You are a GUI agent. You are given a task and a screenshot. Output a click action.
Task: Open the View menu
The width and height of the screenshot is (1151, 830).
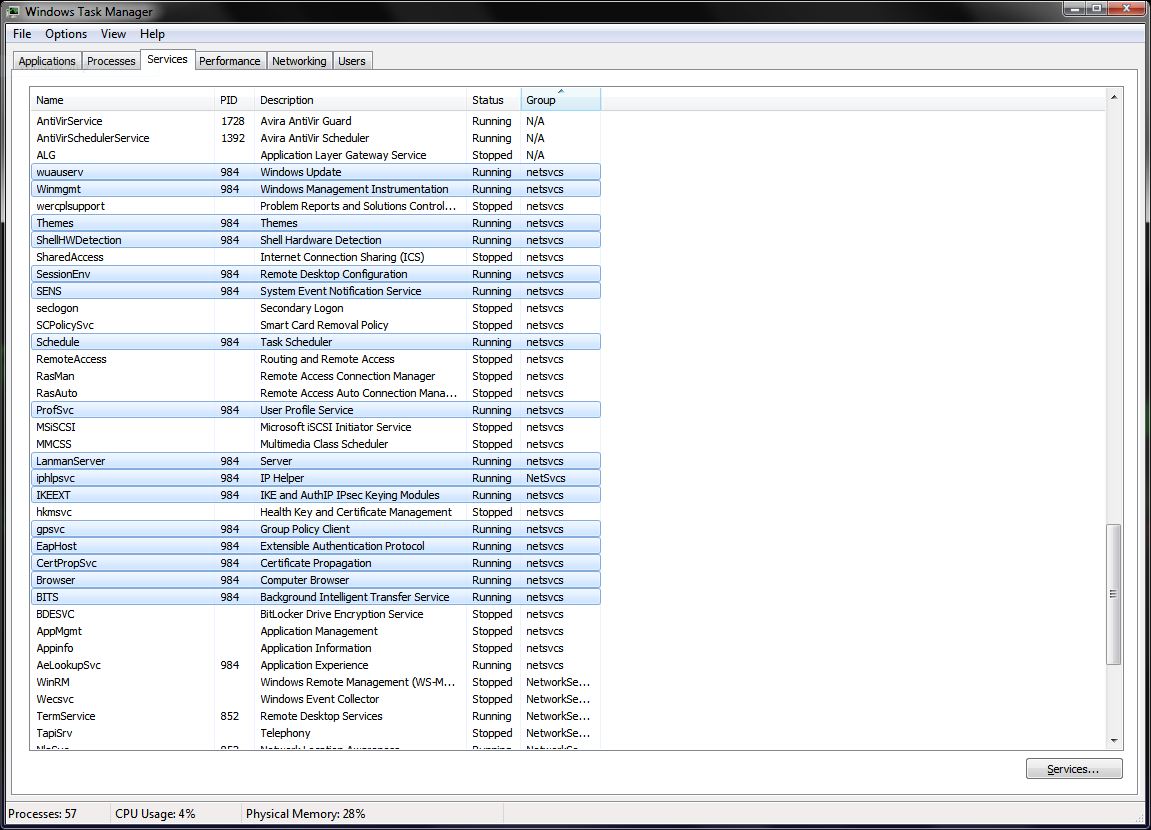click(x=113, y=34)
